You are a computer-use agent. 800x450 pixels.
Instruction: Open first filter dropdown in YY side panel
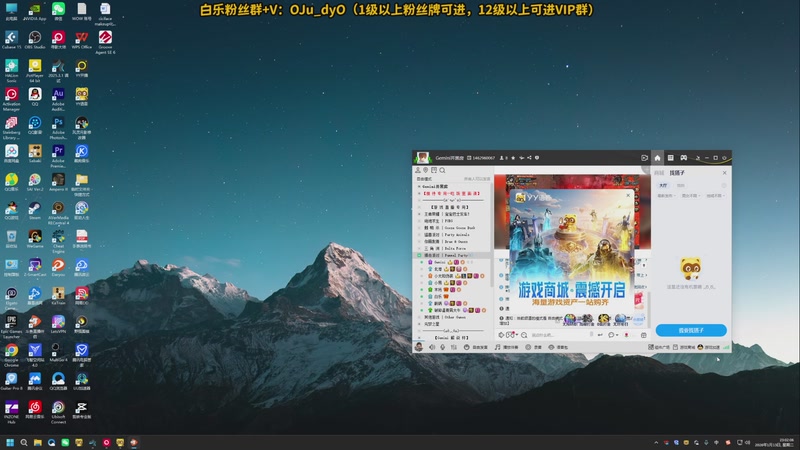(x=666, y=195)
